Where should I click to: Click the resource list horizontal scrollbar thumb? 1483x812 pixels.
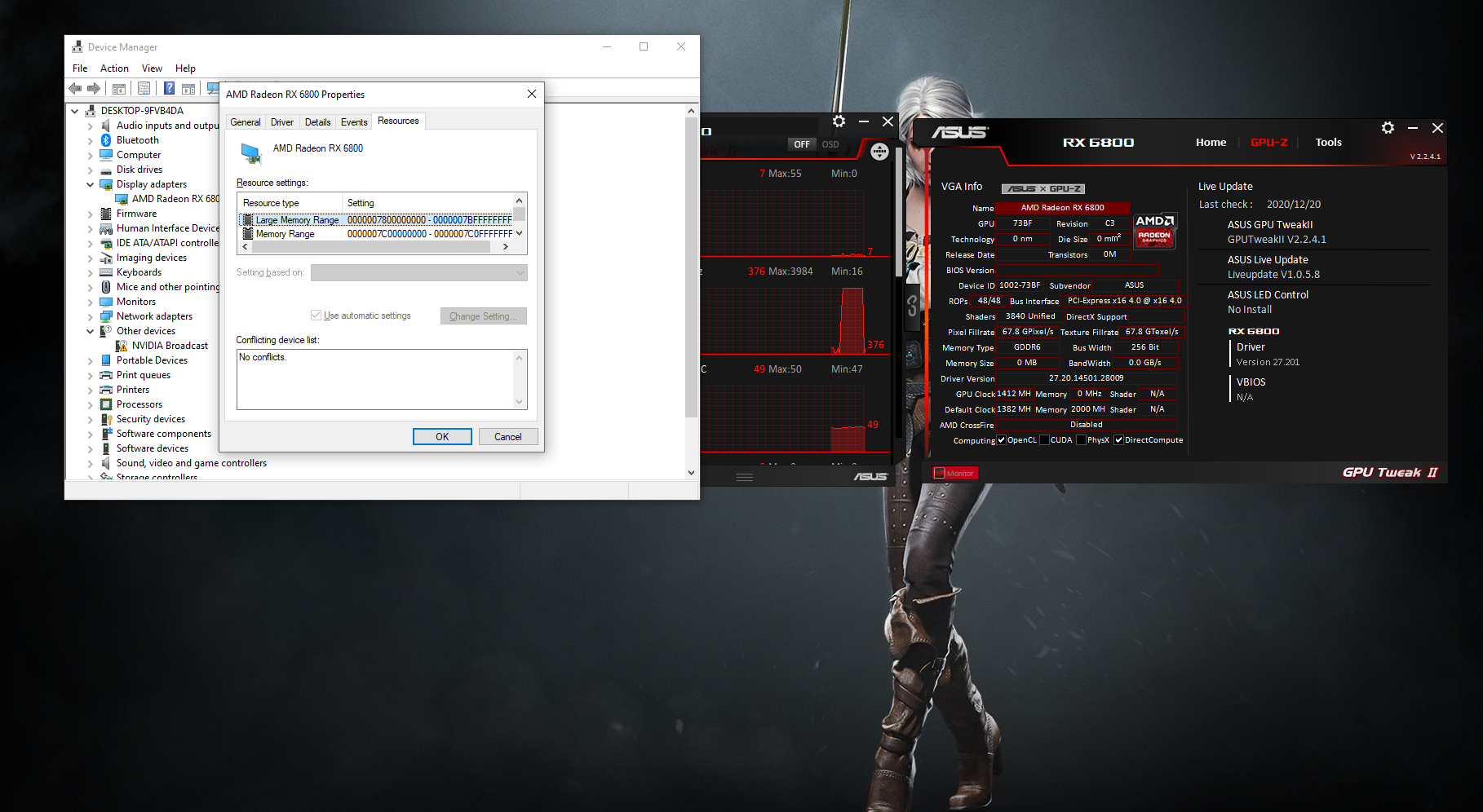371,246
